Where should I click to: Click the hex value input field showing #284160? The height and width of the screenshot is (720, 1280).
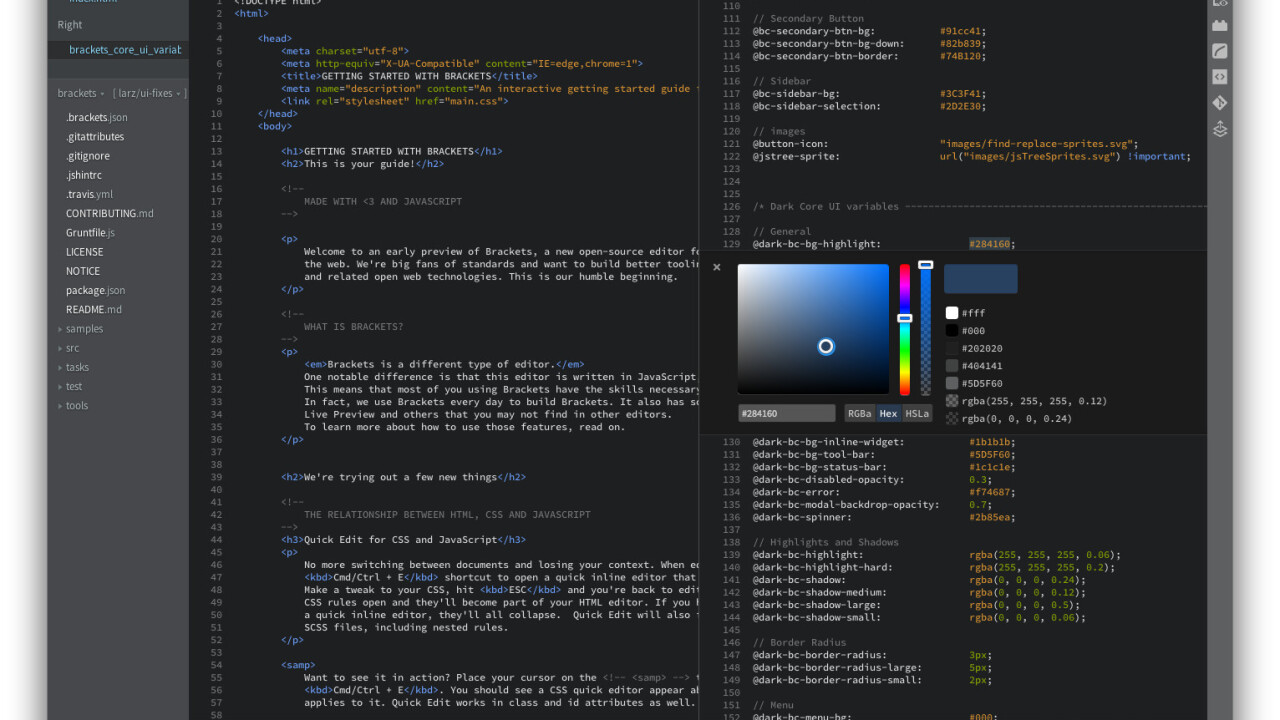click(786, 412)
